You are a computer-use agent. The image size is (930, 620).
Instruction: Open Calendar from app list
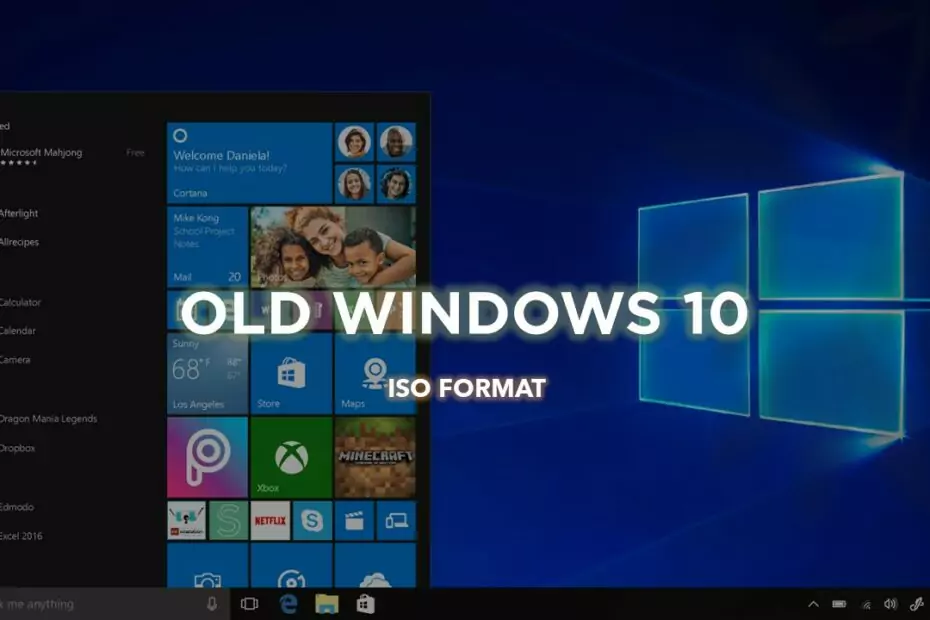(18, 330)
